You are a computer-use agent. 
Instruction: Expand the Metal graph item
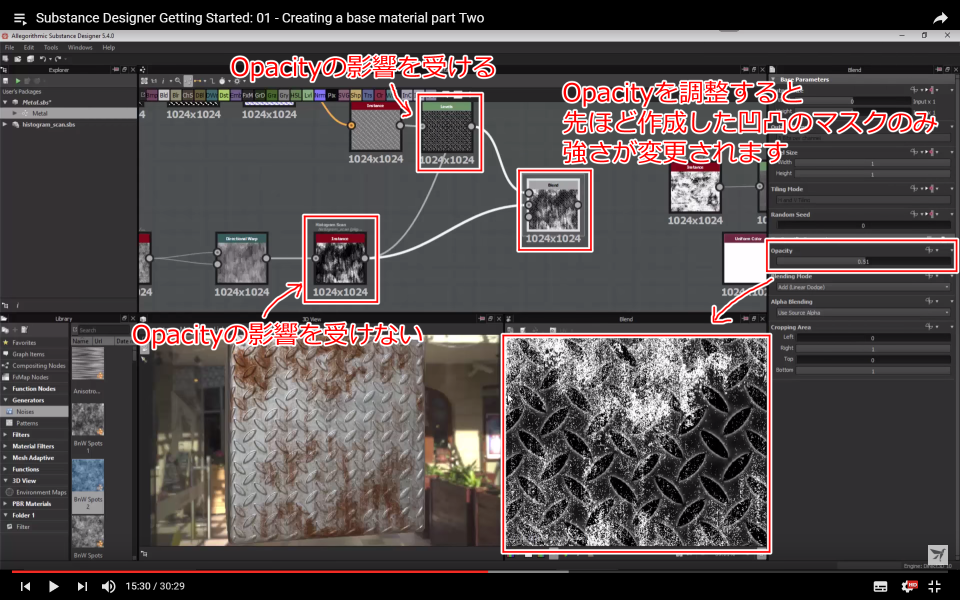click(15, 113)
